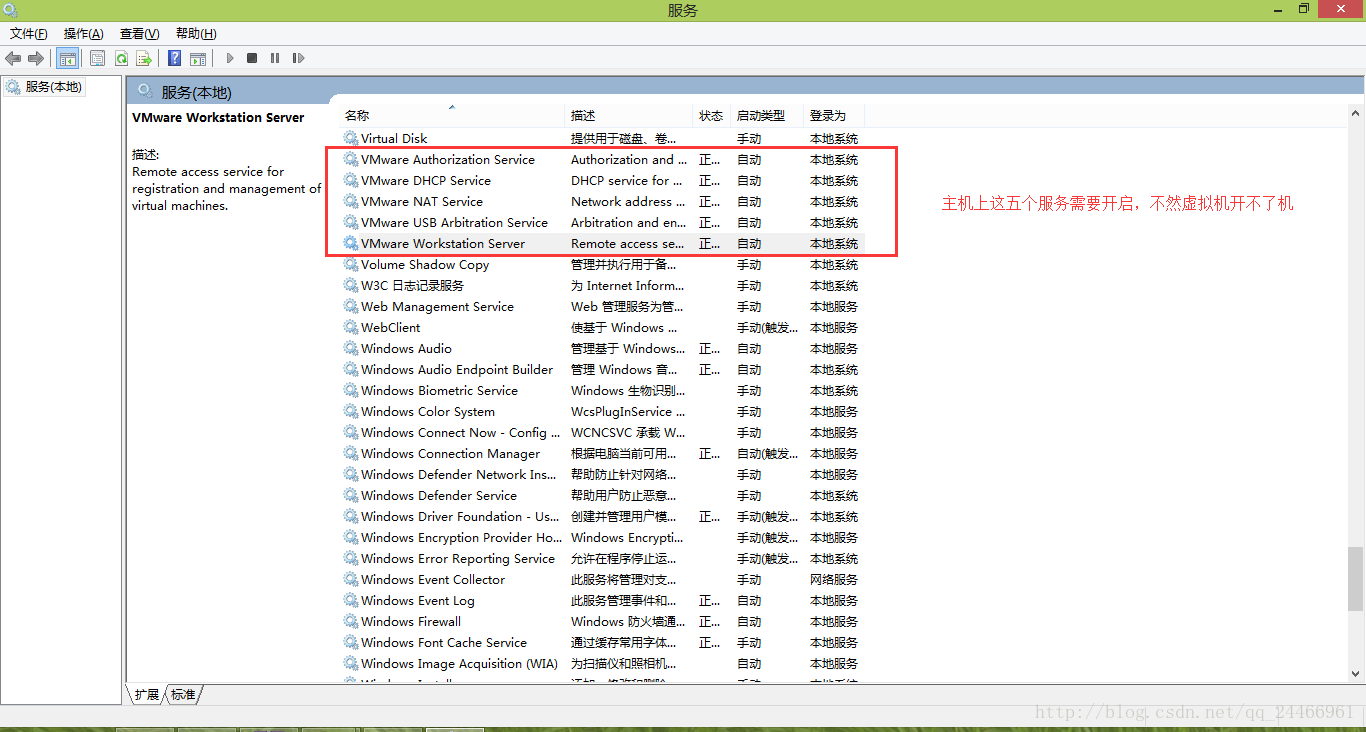This screenshot has width=1366, height=732.
Task: Switch to the 标准 tab
Action: click(183, 694)
